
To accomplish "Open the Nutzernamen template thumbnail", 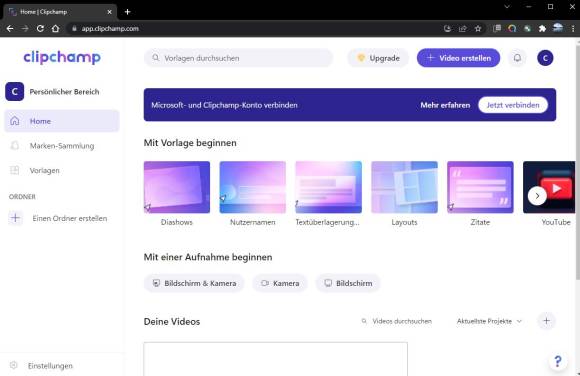I will point(253,187).
